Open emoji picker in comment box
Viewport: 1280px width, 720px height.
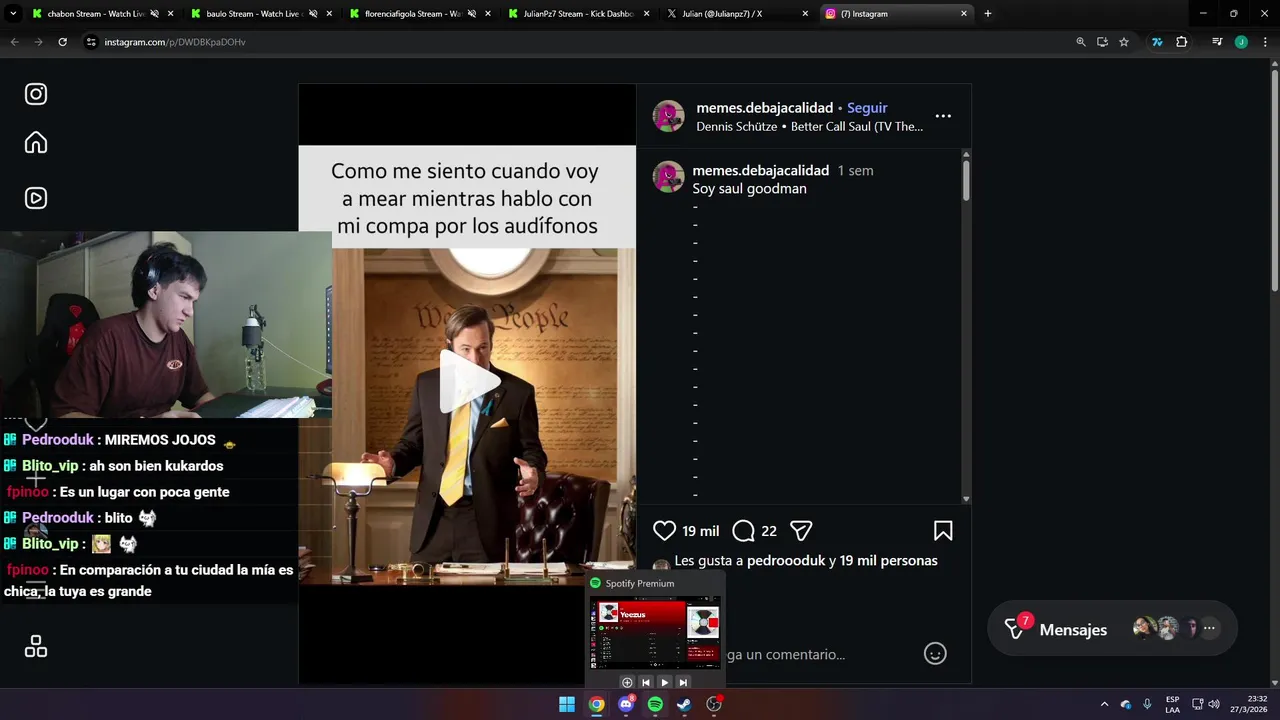[x=935, y=654]
